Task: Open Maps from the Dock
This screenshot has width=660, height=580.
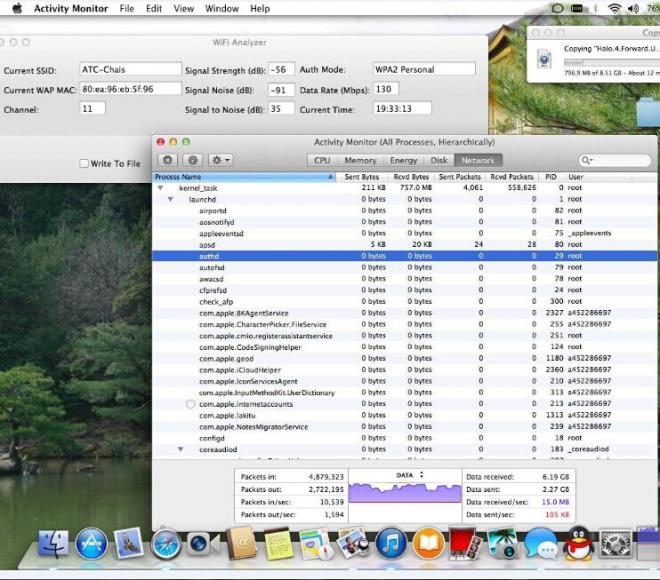Action: [317, 545]
